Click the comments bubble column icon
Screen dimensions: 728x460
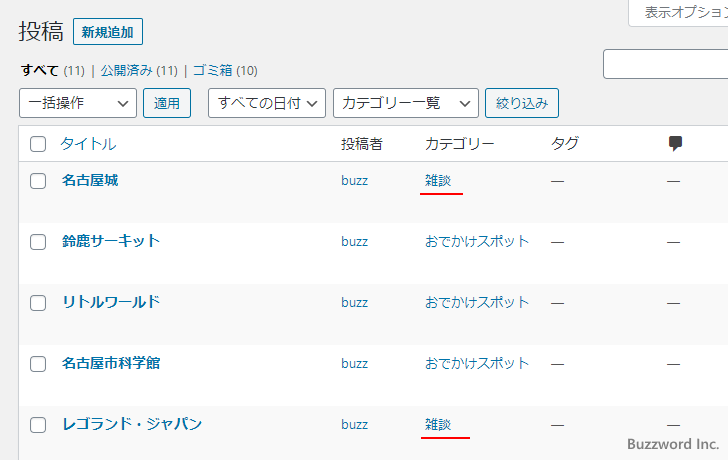(676, 143)
